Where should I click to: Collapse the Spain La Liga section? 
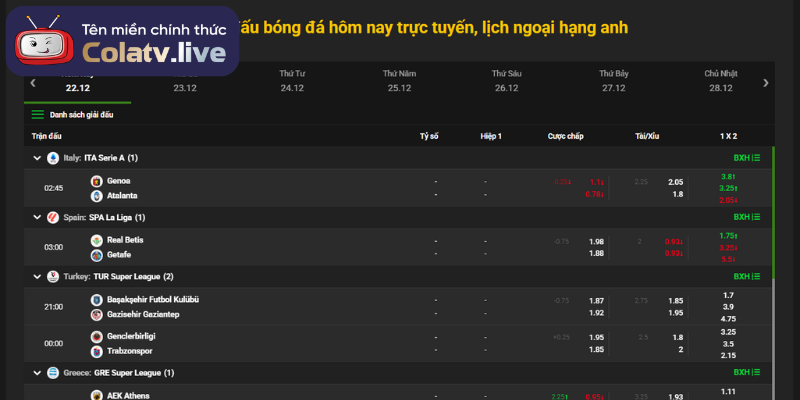(38, 217)
